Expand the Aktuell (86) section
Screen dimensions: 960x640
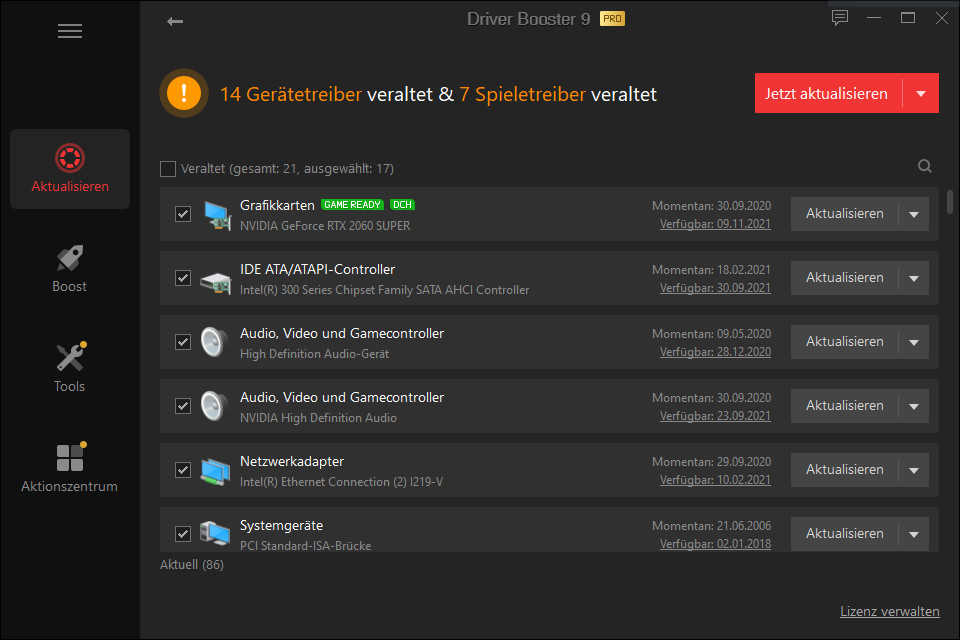[x=192, y=565]
